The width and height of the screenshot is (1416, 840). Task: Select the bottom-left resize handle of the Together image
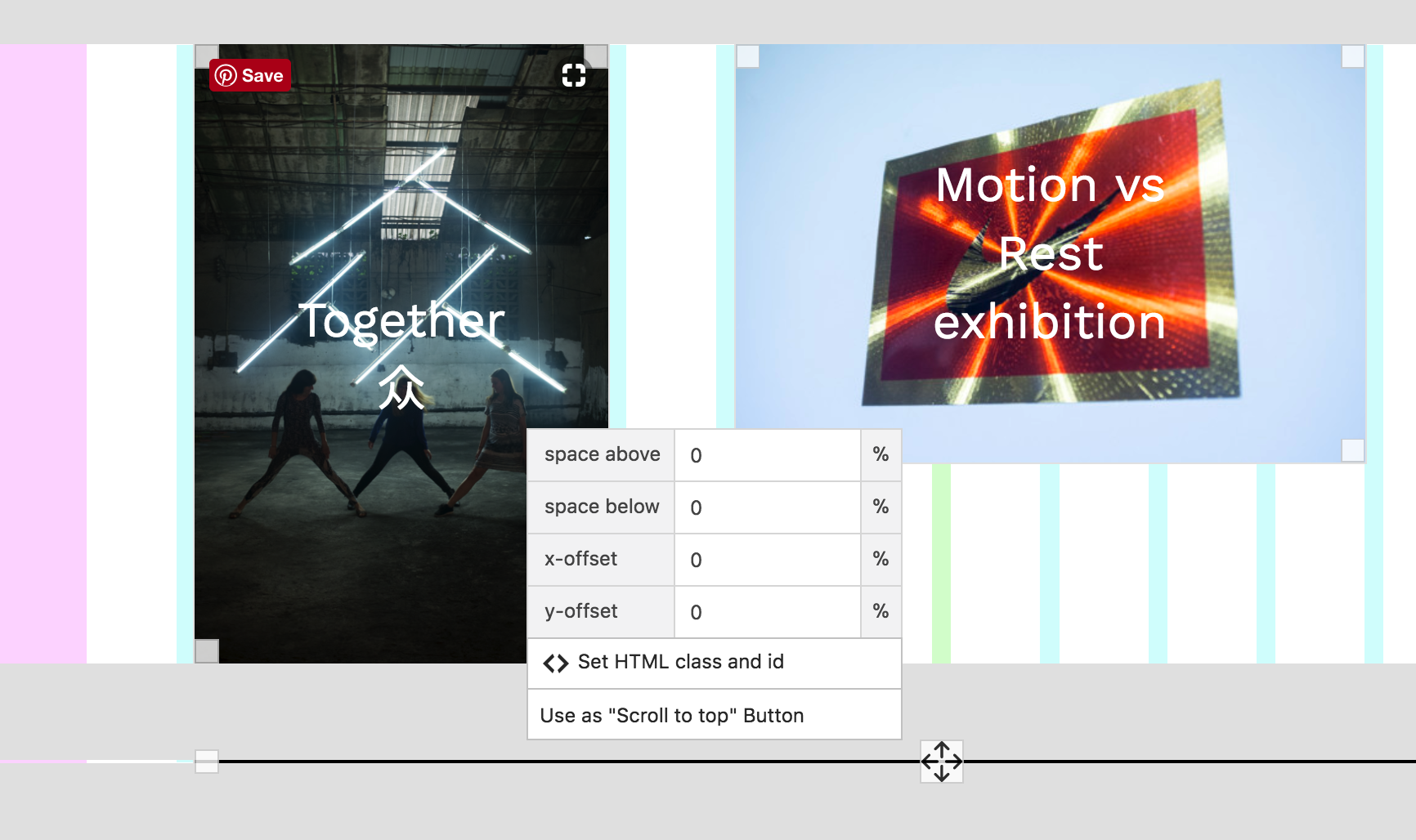[207, 651]
